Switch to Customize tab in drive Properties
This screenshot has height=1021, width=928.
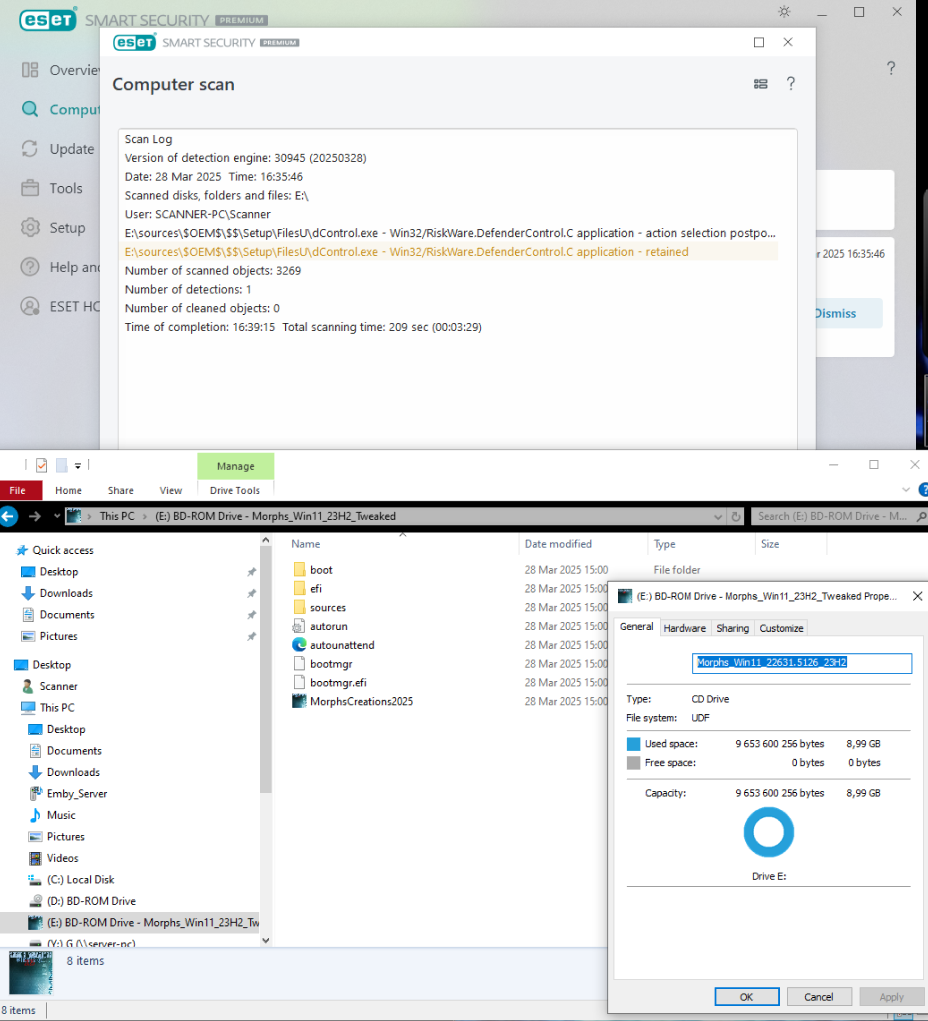tap(781, 628)
